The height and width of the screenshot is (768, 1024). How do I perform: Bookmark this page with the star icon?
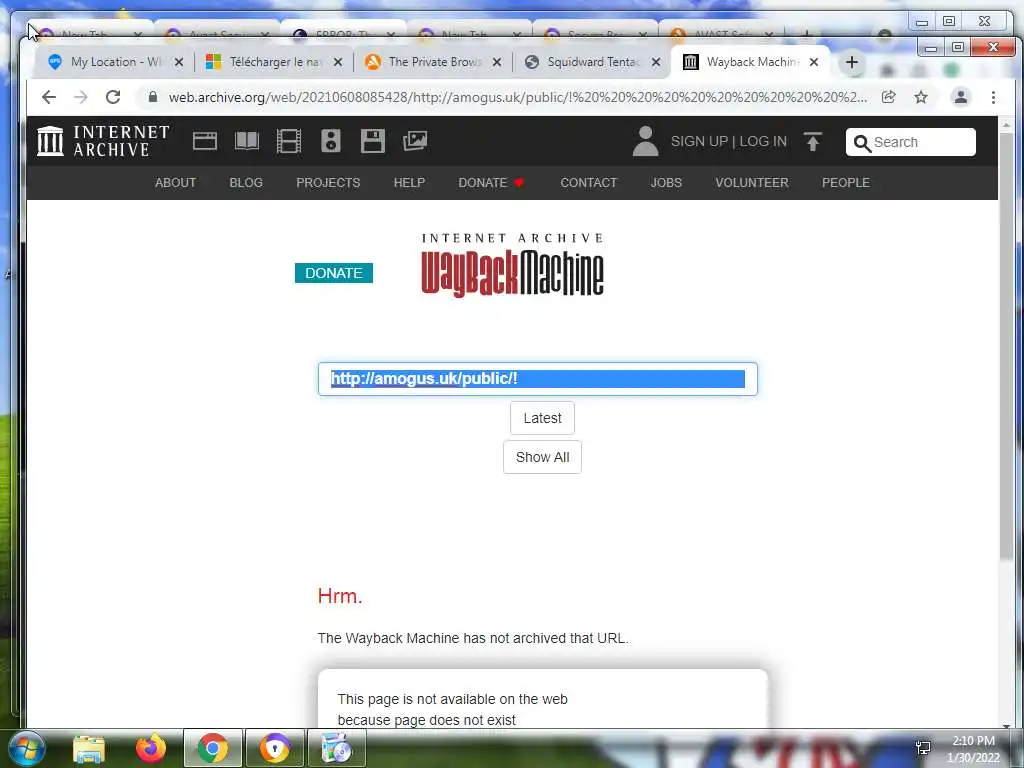[921, 97]
